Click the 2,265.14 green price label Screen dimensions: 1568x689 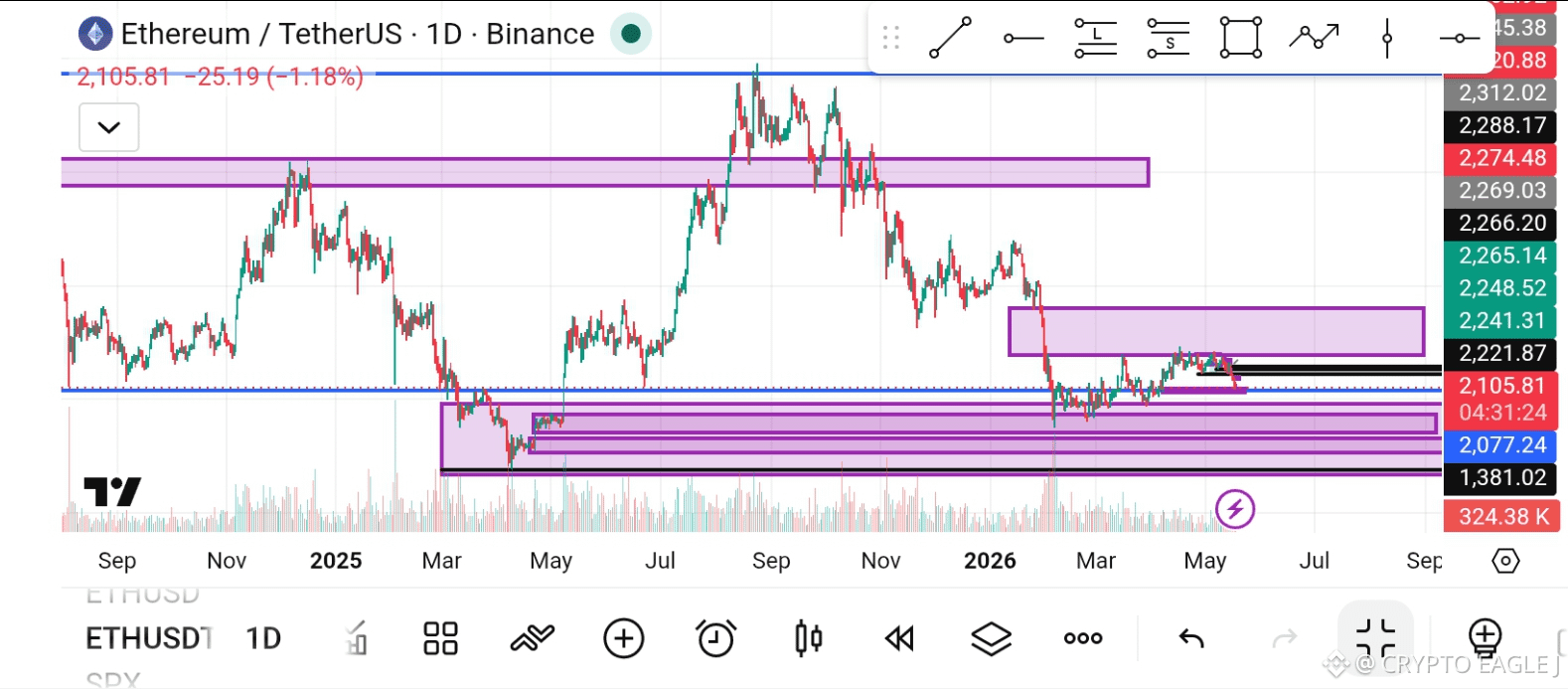click(1501, 256)
